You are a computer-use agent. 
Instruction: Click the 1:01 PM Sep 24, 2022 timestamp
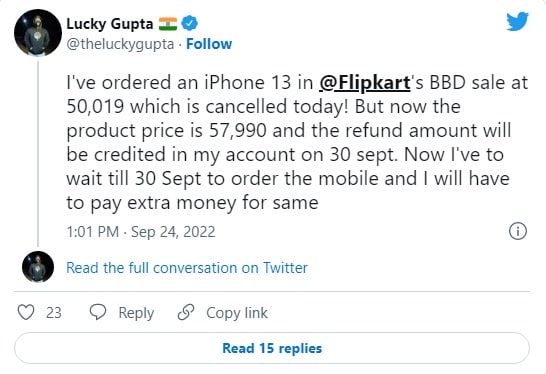coord(141,232)
